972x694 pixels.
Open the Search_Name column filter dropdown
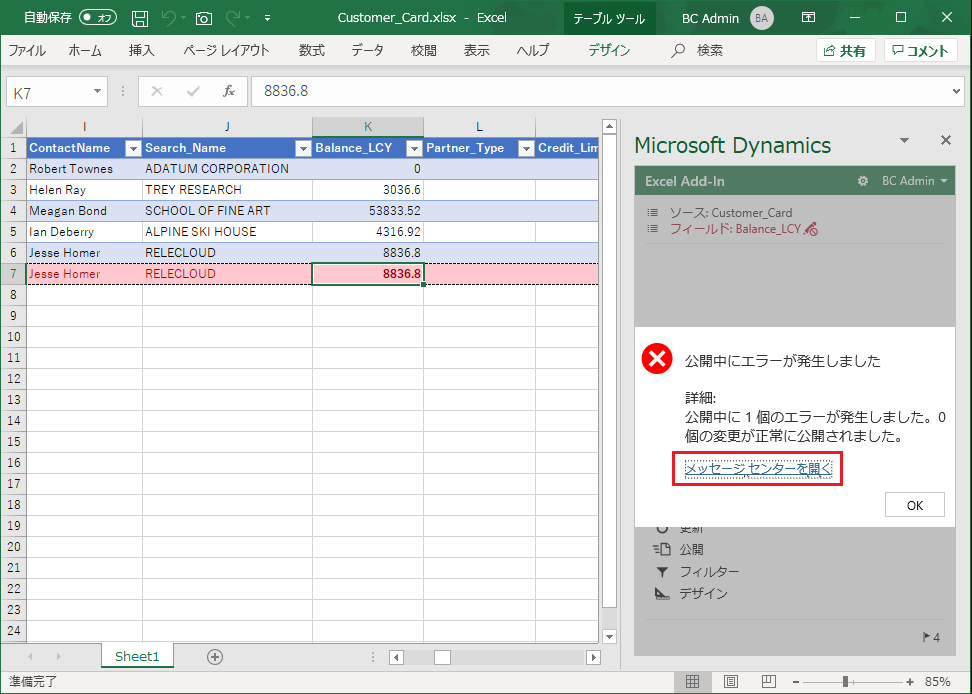303,148
